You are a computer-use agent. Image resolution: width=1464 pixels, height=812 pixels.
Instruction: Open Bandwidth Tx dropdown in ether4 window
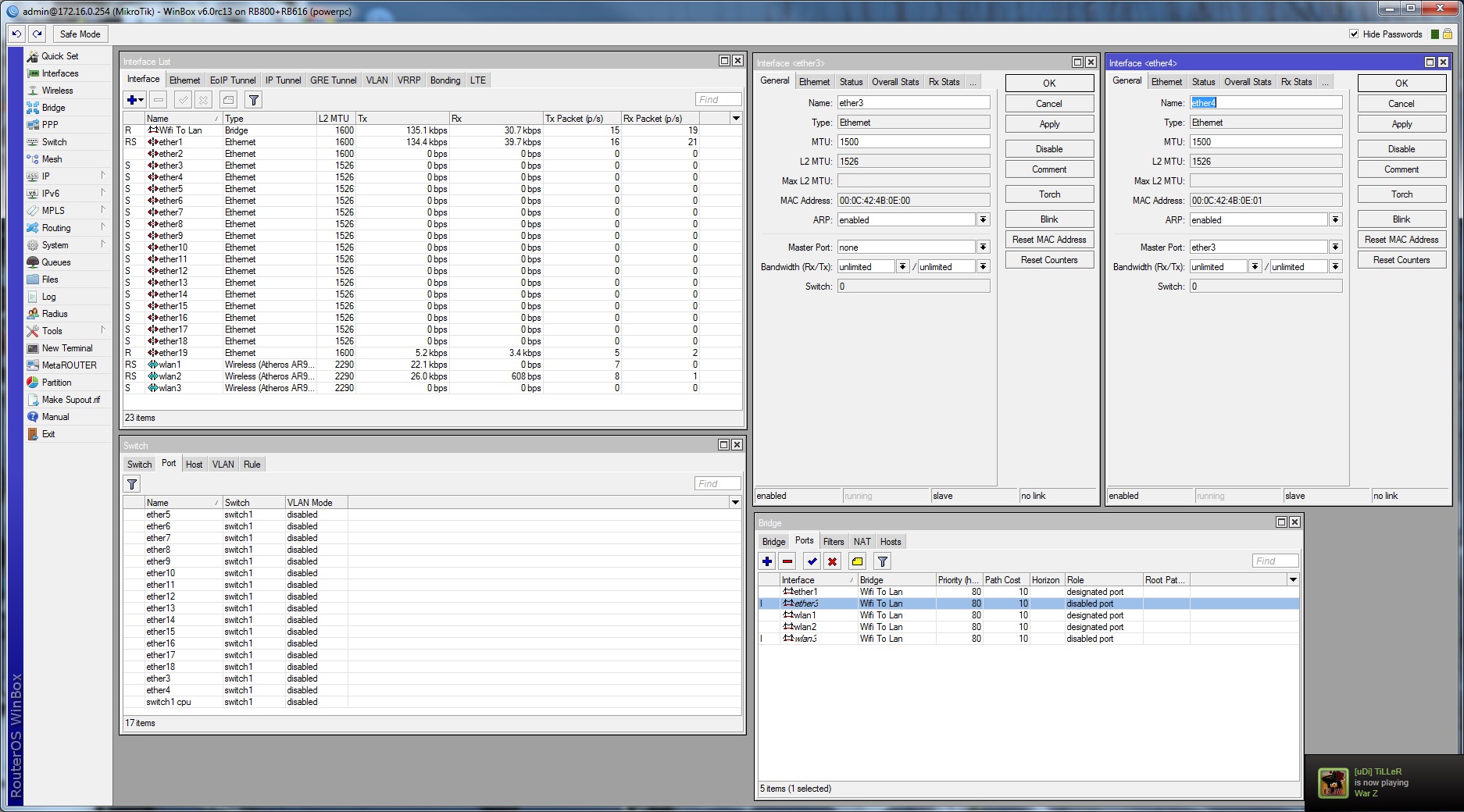pyautogui.click(x=1336, y=267)
